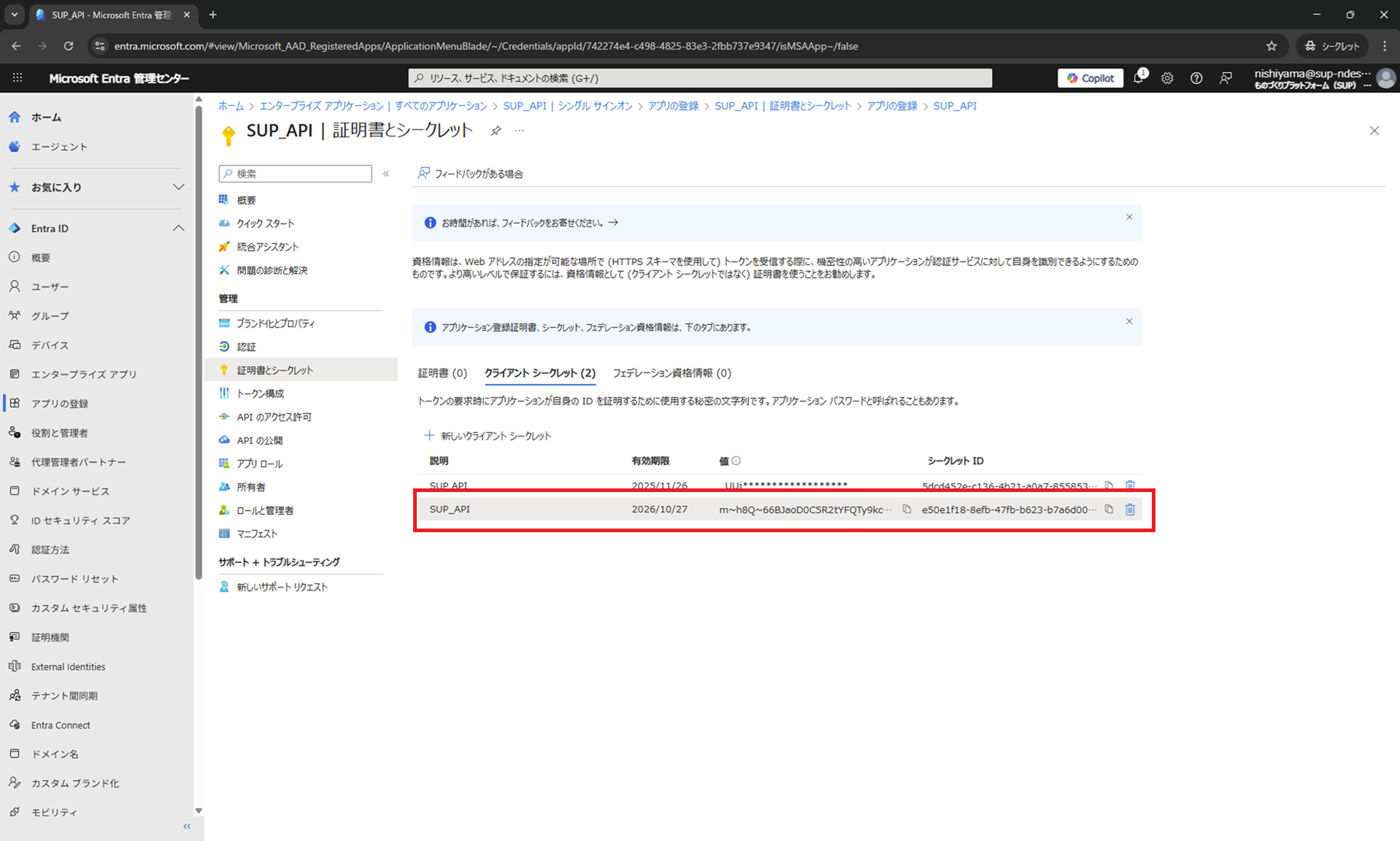Pin the SUP_API blade with pin icon
Screen dimensions: 1400x841
click(496, 131)
